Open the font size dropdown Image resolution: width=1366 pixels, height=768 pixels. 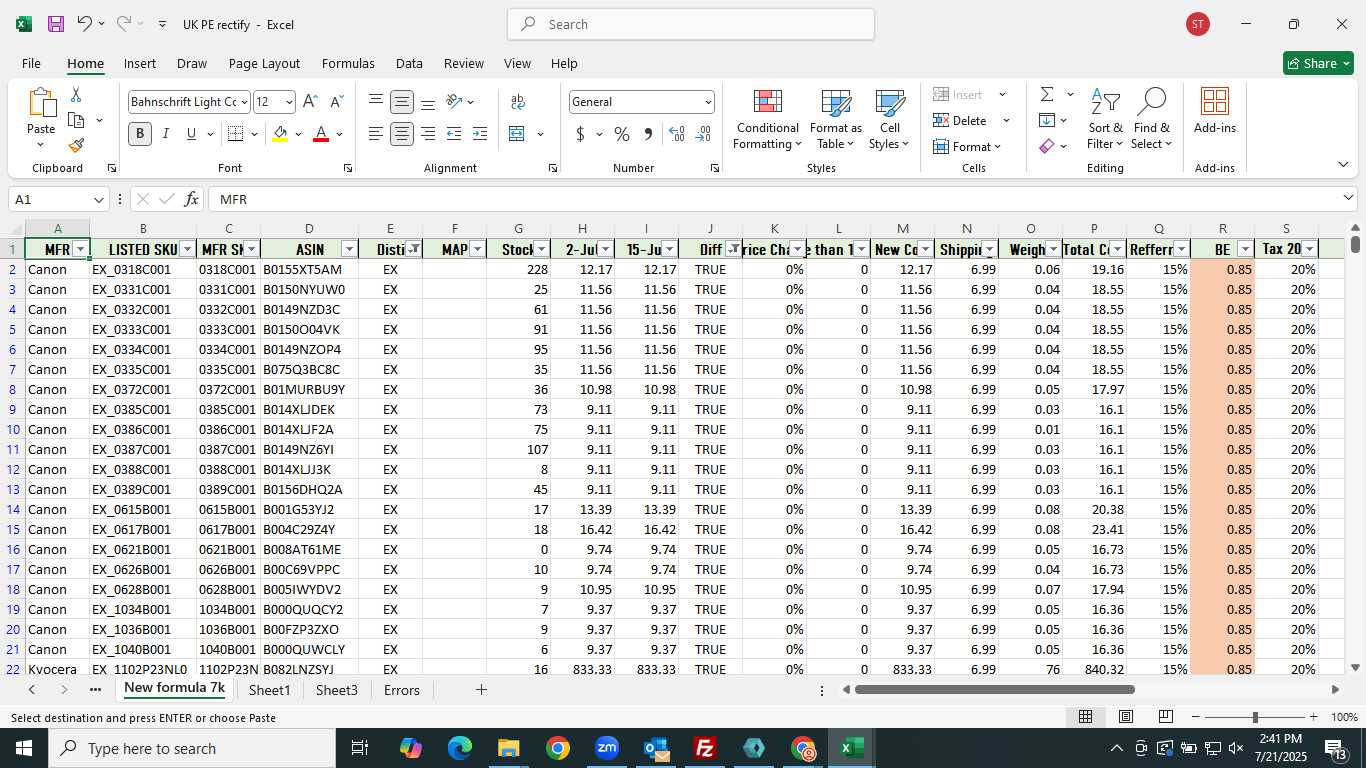289,102
